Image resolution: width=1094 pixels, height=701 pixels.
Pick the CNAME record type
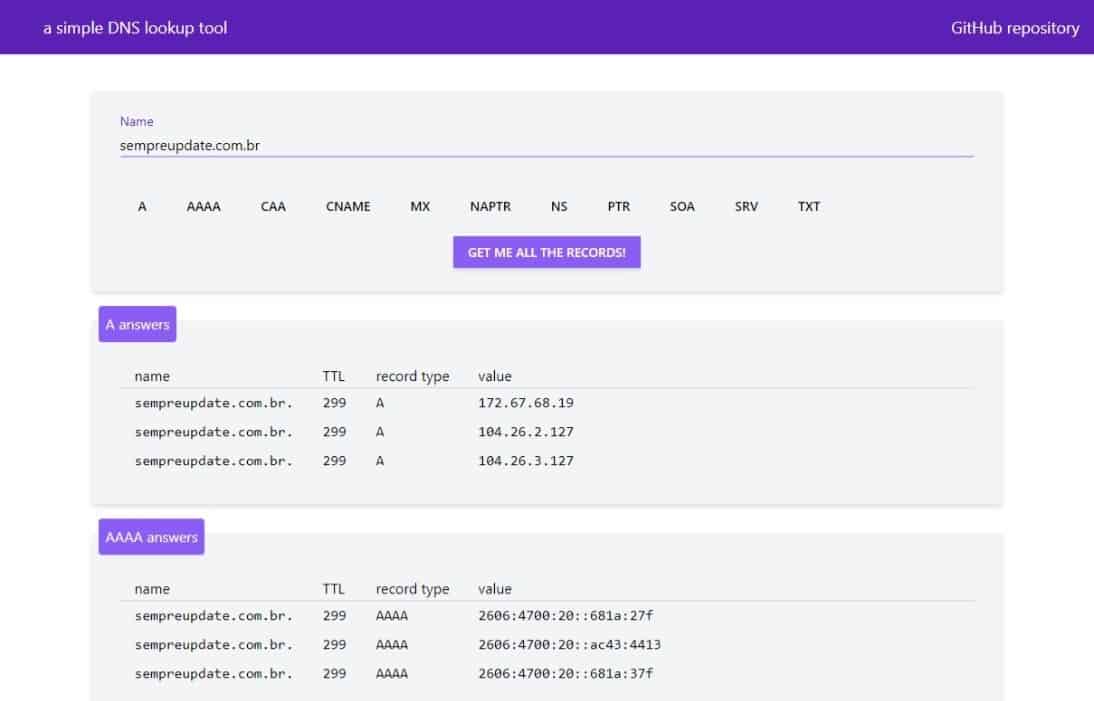pyautogui.click(x=348, y=206)
